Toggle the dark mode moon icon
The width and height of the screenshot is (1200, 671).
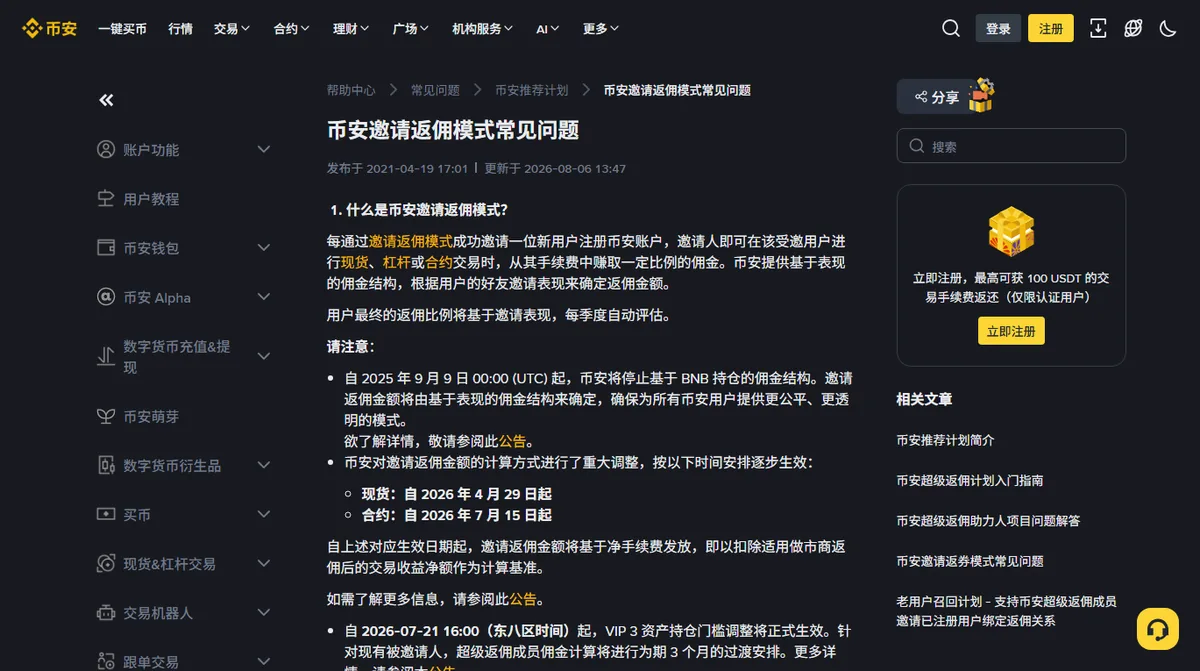tap(1168, 28)
